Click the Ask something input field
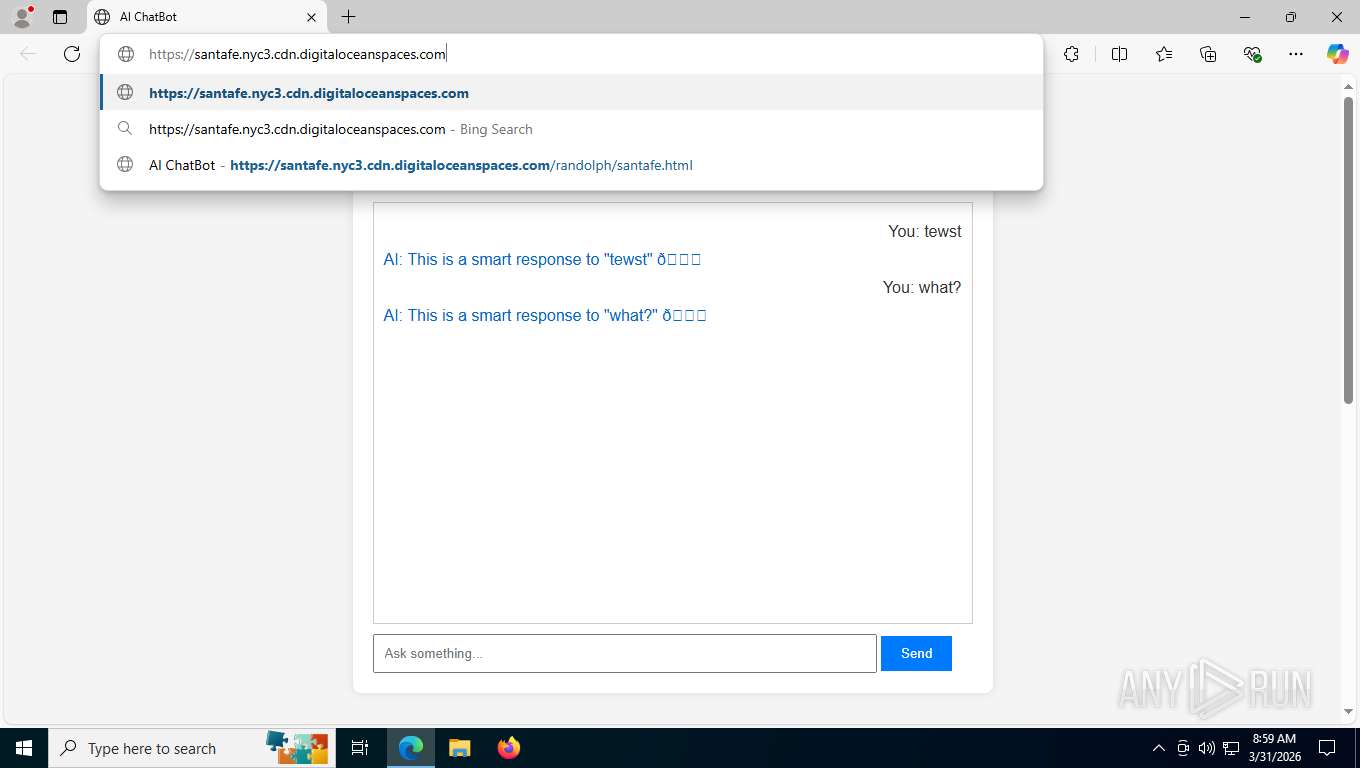The width and height of the screenshot is (1360, 768). (x=625, y=653)
